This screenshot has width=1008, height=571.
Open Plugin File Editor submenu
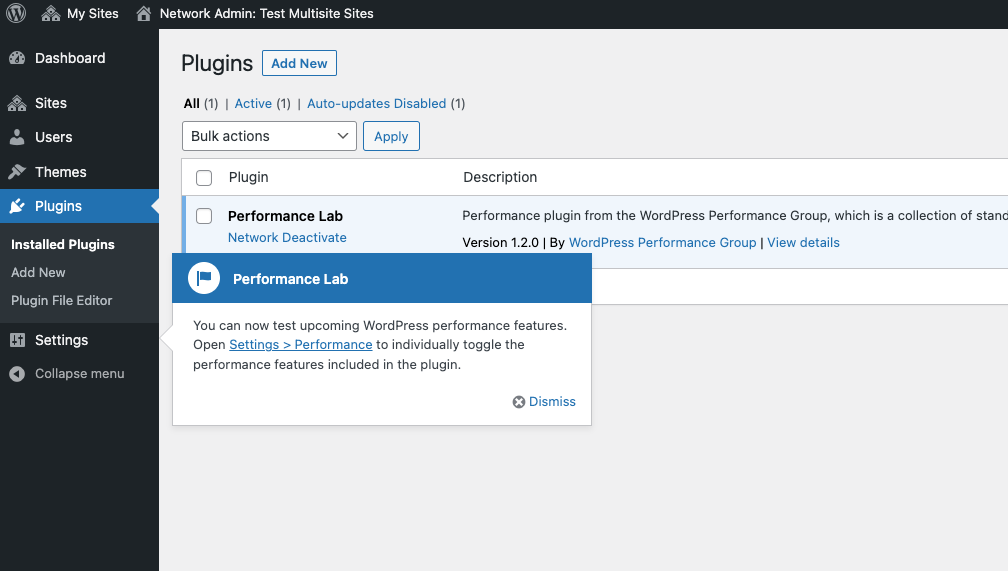(x=62, y=301)
